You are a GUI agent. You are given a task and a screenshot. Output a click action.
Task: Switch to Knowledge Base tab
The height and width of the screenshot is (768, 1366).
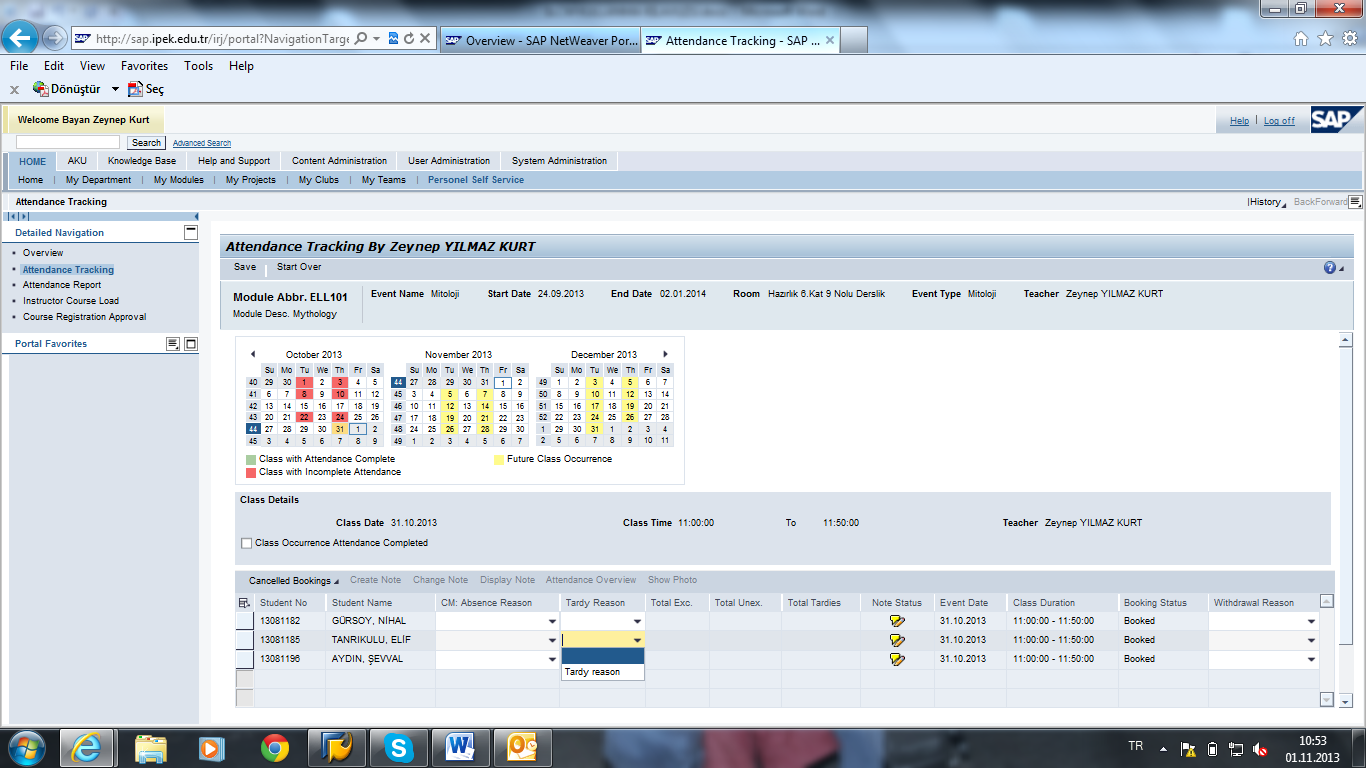[x=142, y=161]
